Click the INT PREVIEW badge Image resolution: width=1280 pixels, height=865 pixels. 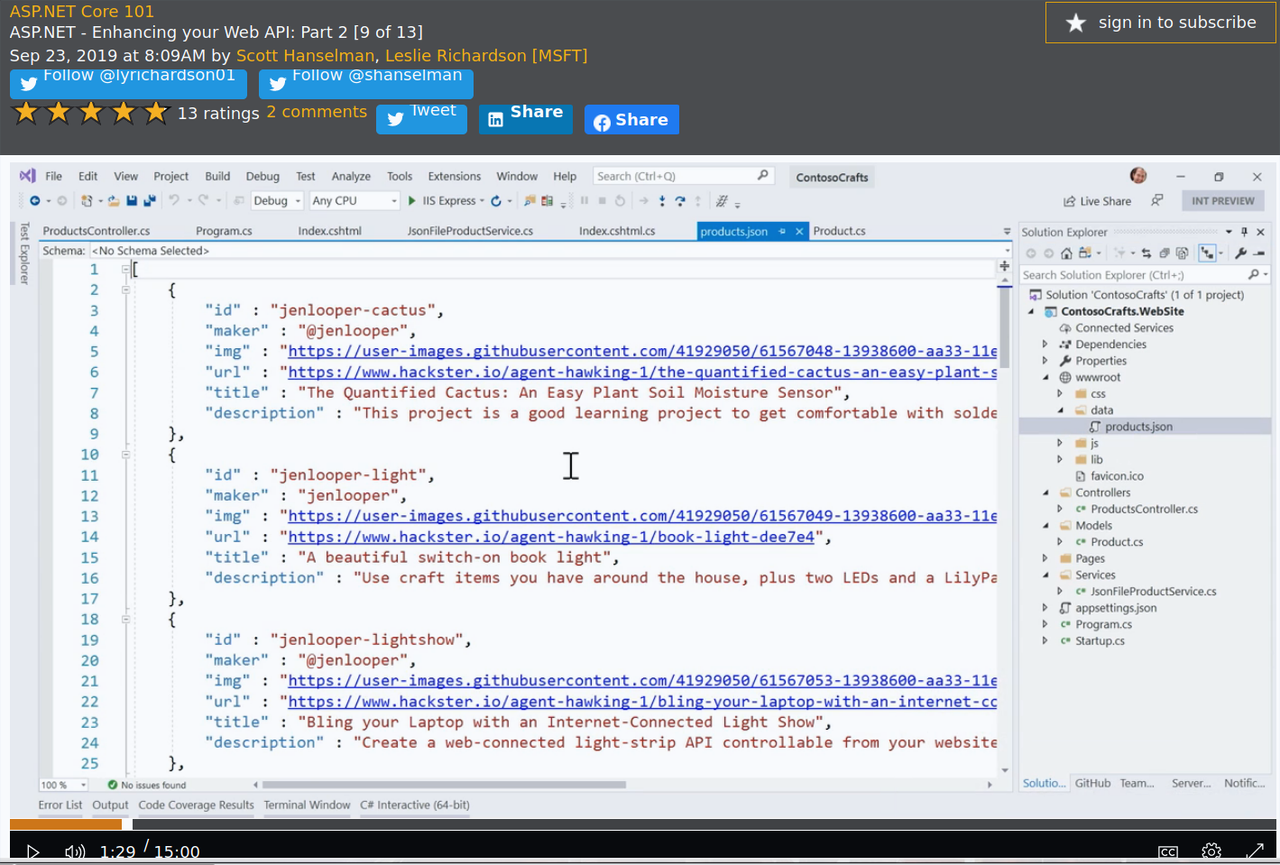[x=1223, y=201]
